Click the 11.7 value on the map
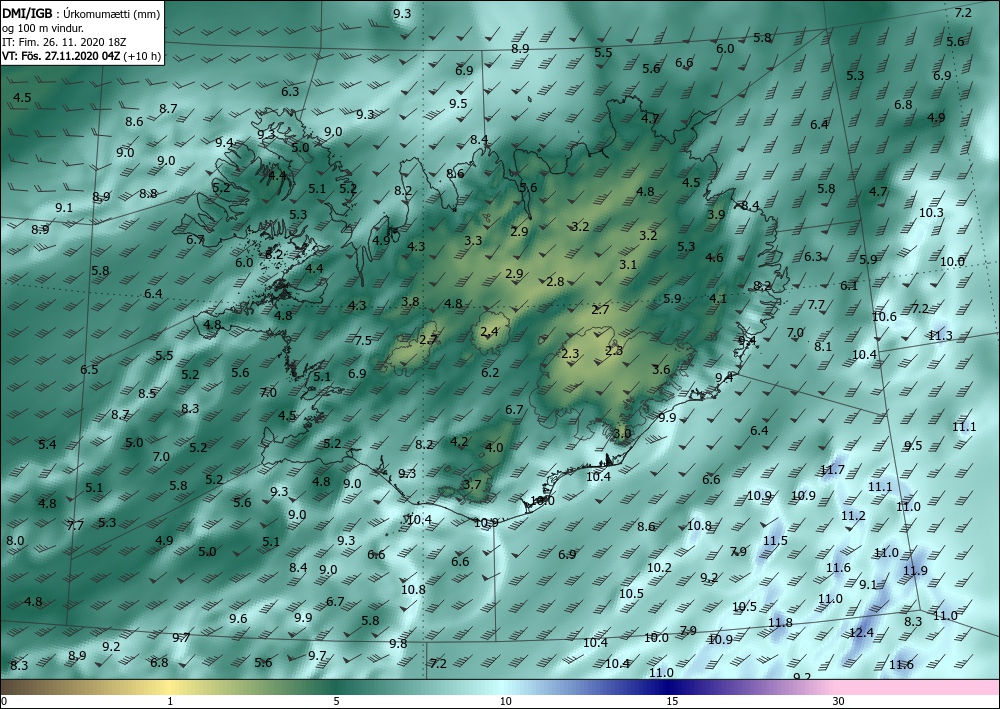1000x709 pixels. coord(832,470)
